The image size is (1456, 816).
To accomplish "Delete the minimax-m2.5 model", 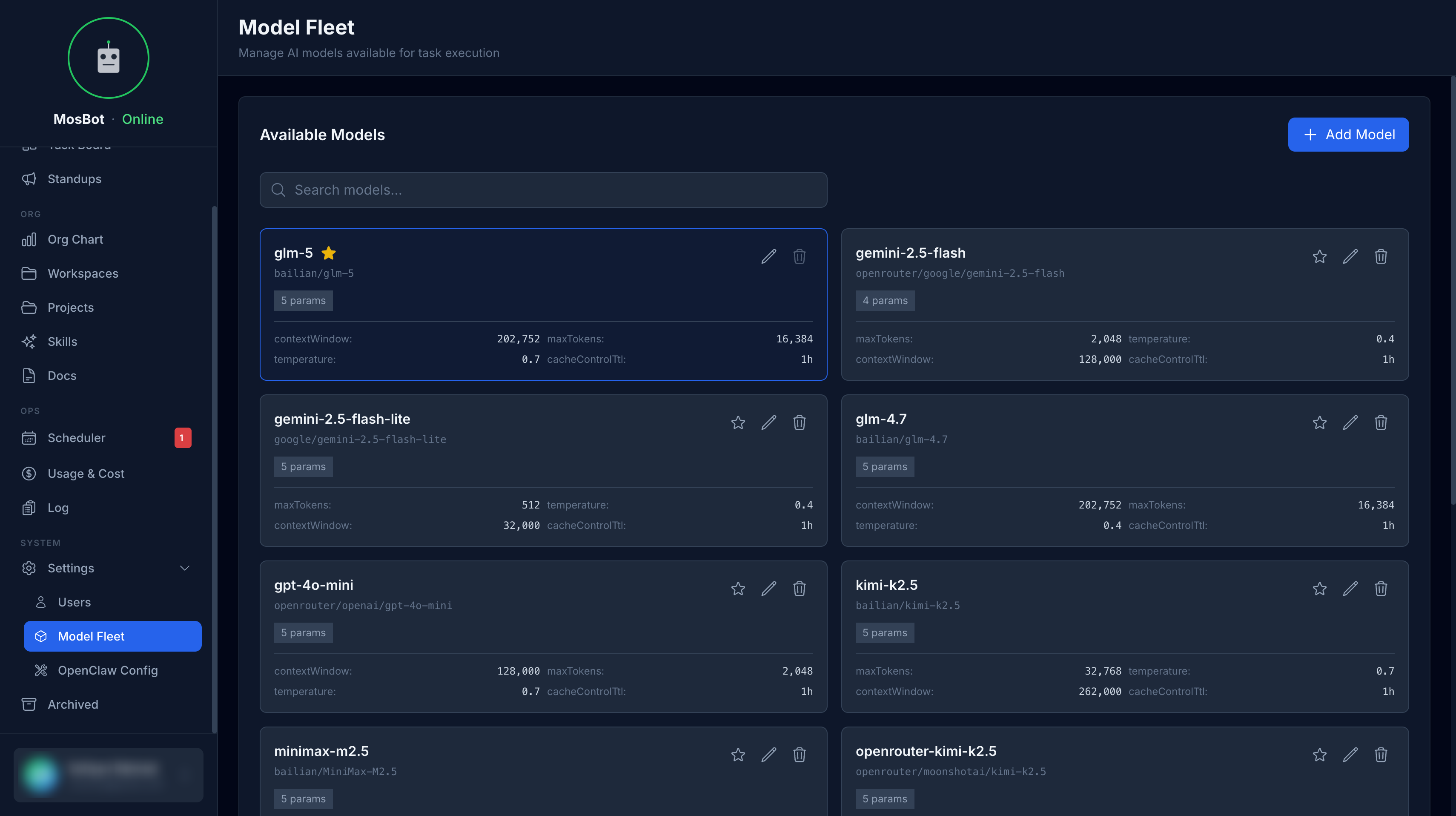I will (x=799, y=754).
